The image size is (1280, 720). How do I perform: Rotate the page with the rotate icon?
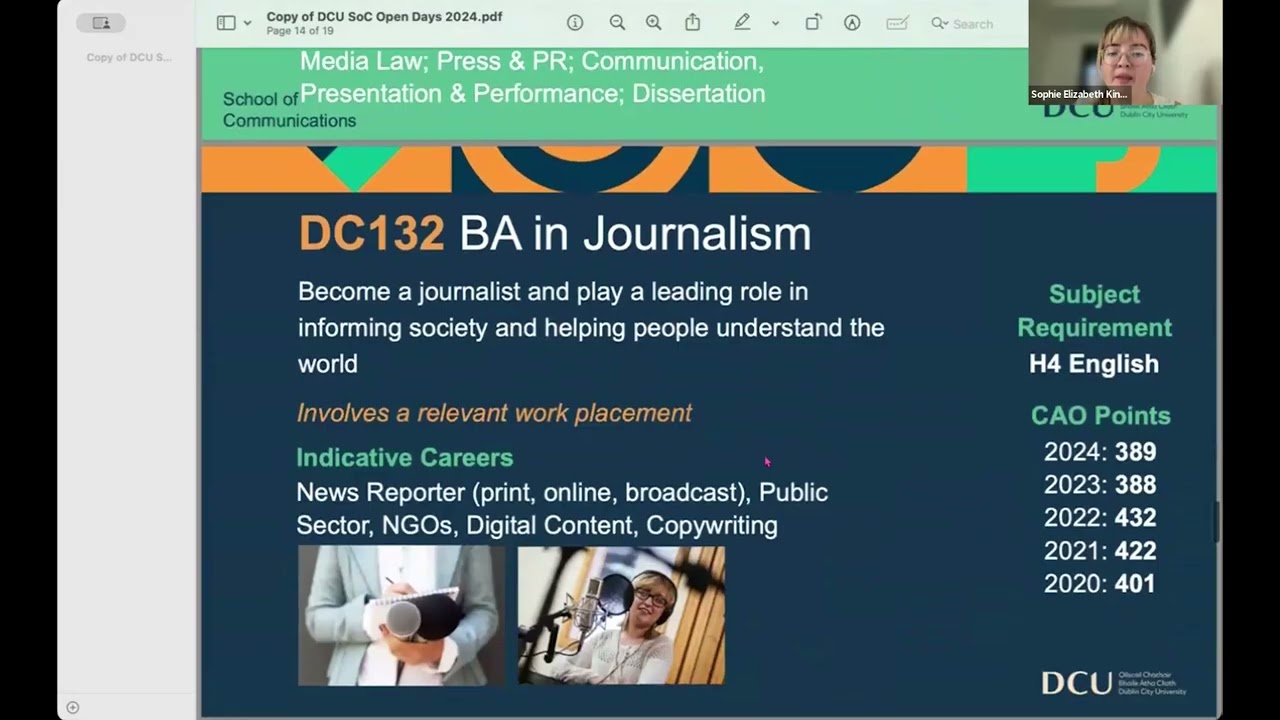pyautogui.click(x=813, y=23)
